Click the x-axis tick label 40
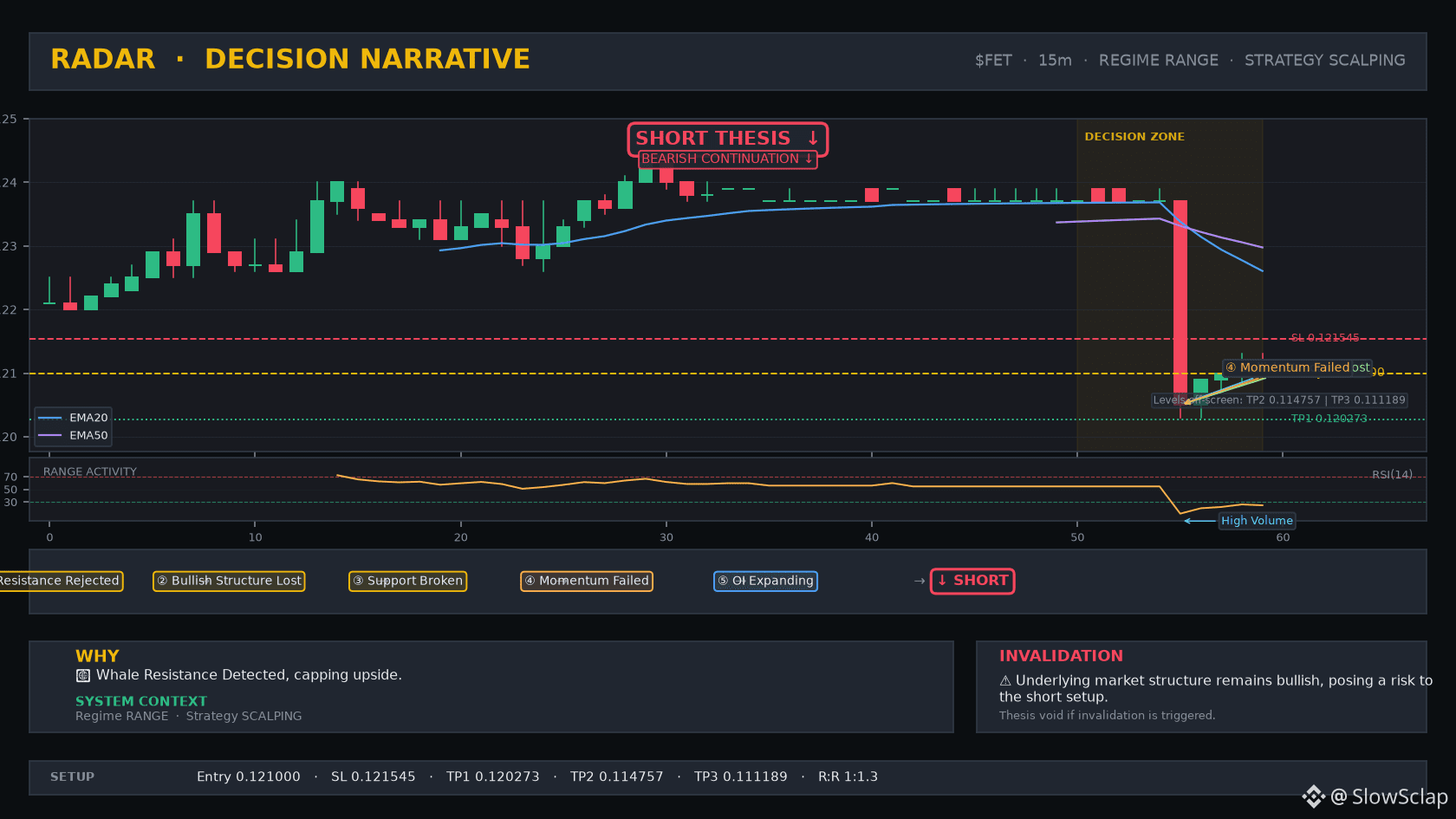 coord(872,537)
